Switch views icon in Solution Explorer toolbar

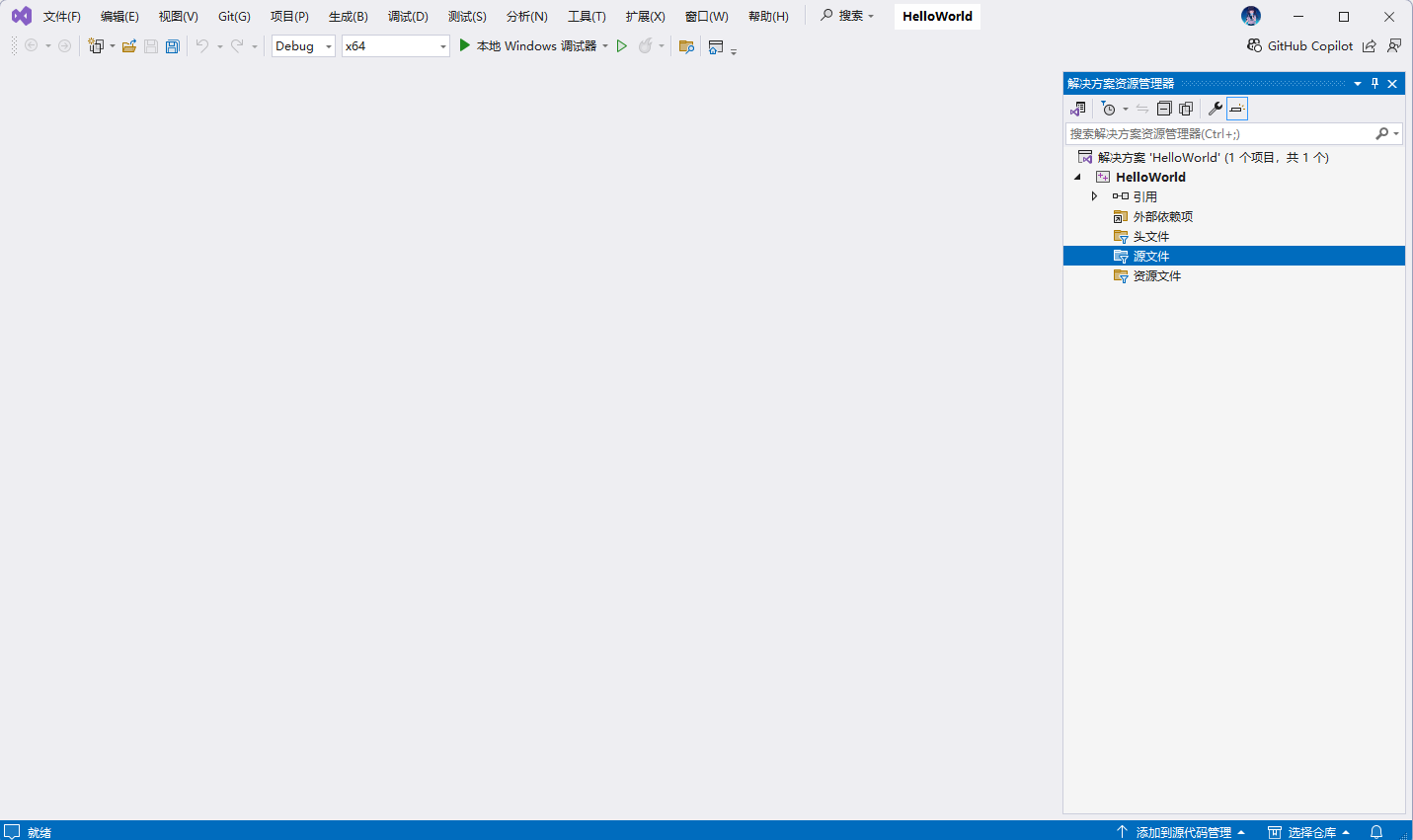coord(1078,109)
